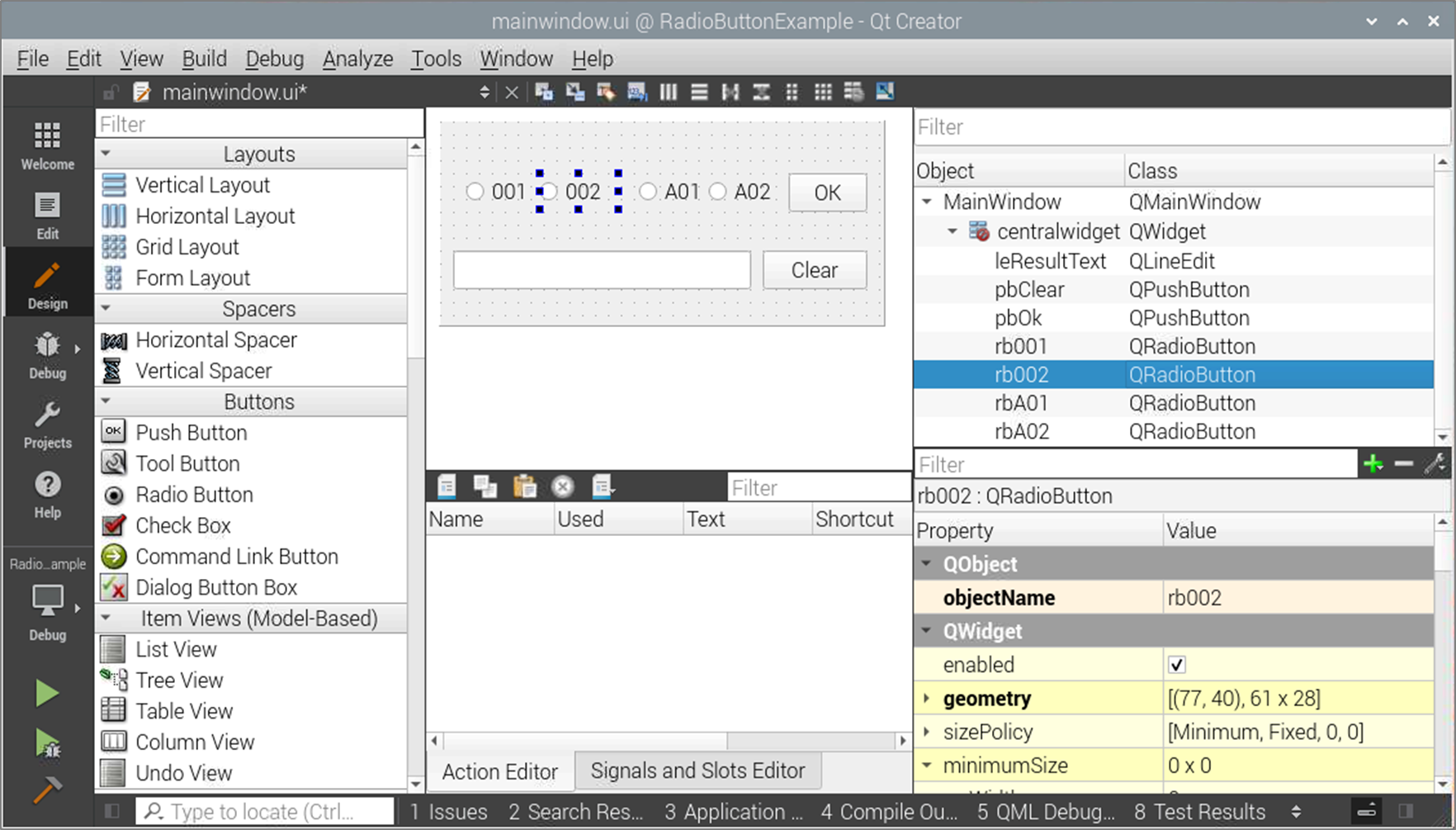Toggle left sidebar icon in status bar
Screen dimensions: 1456x830
point(112,811)
